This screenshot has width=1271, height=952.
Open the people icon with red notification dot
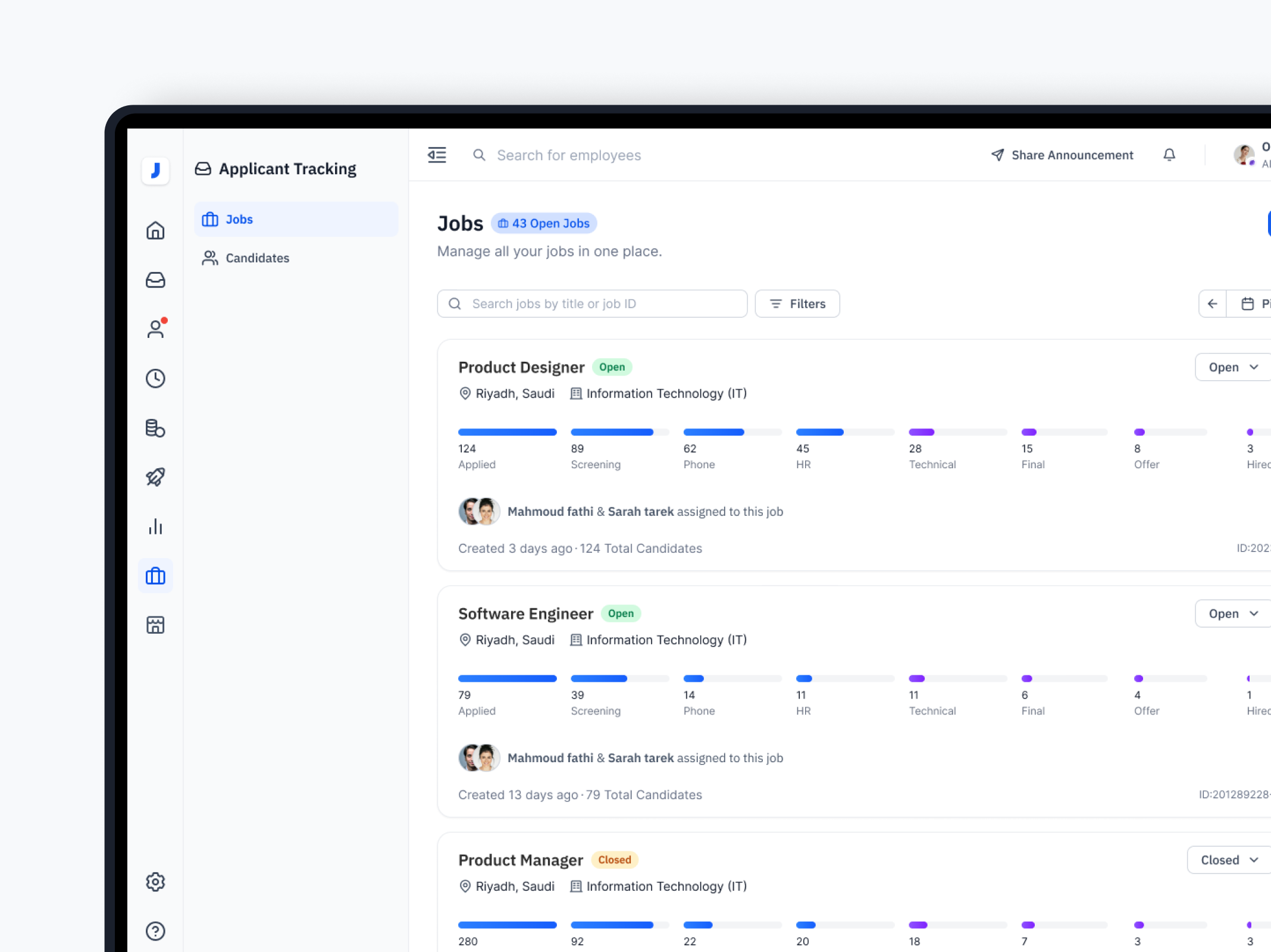[156, 329]
